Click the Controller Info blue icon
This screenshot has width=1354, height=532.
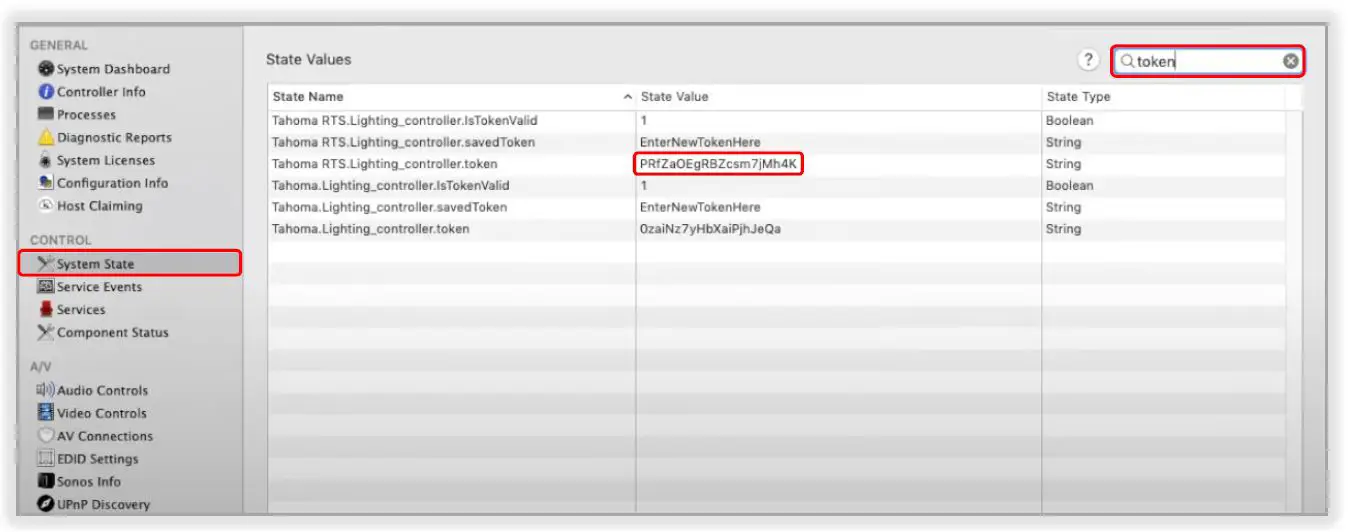[46, 92]
